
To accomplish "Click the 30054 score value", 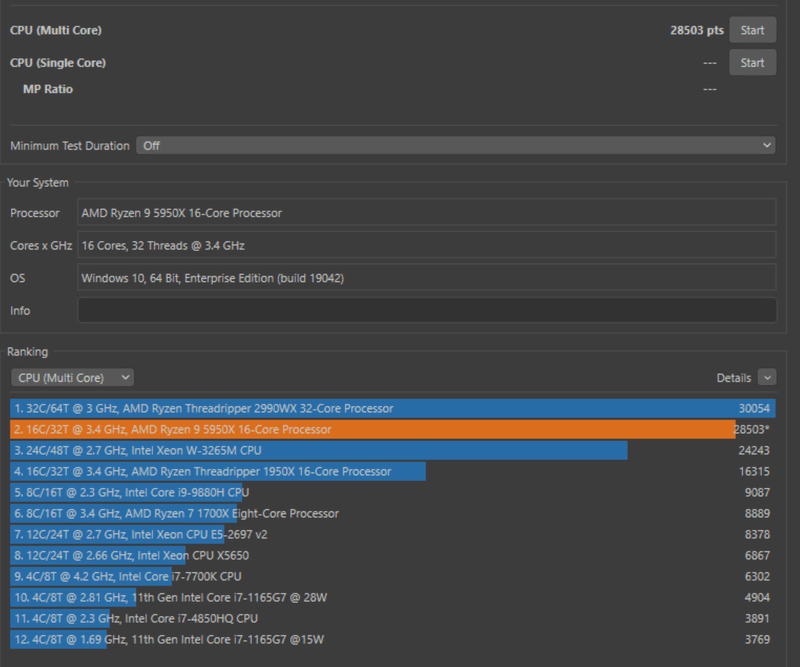I will click(x=754, y=408).
